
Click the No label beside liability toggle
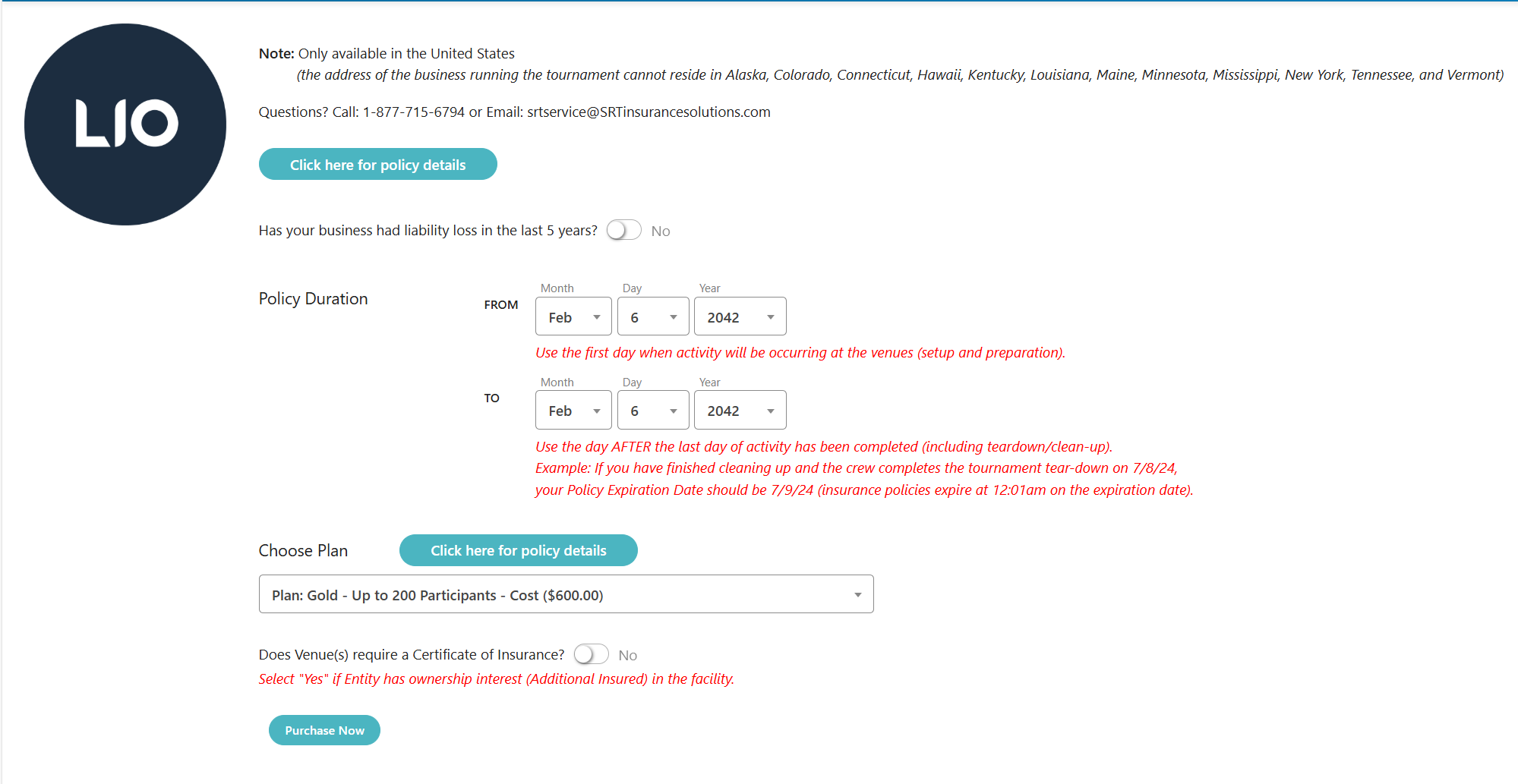(x=661, y=231)
